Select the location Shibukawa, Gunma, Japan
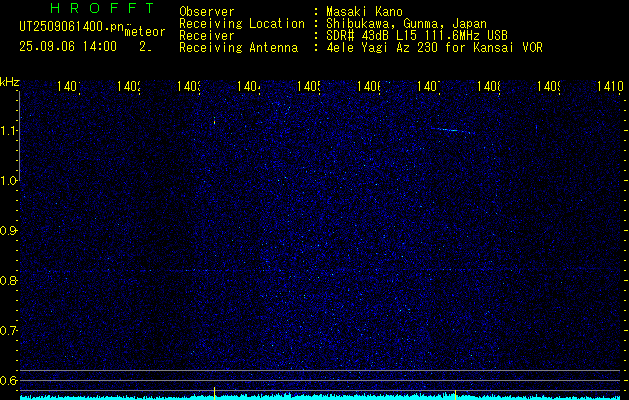 [406, 24]
